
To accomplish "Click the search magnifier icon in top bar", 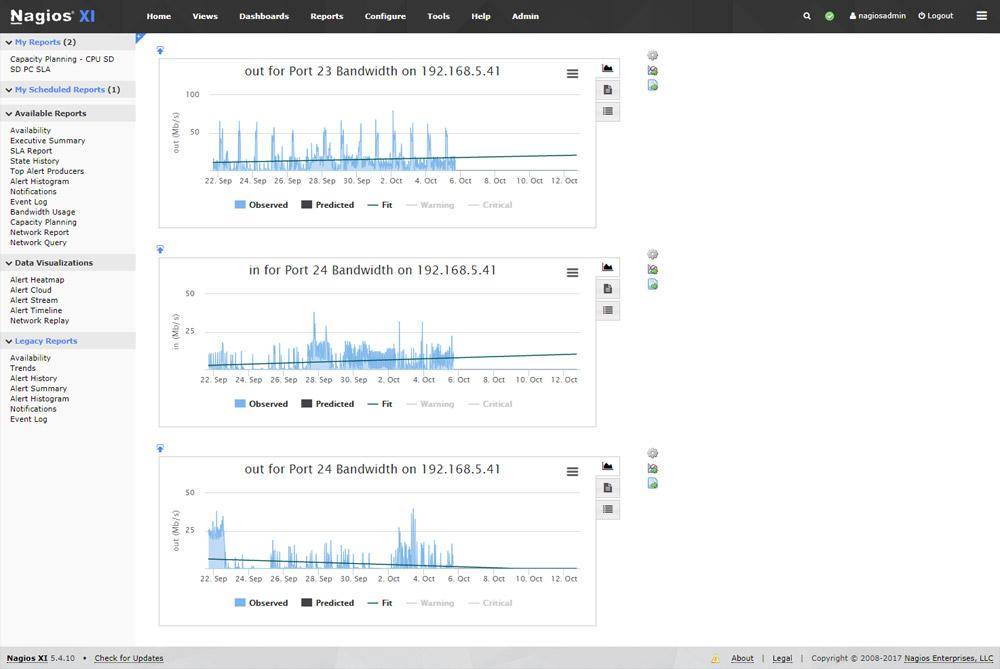I will (x=807, y=16).
